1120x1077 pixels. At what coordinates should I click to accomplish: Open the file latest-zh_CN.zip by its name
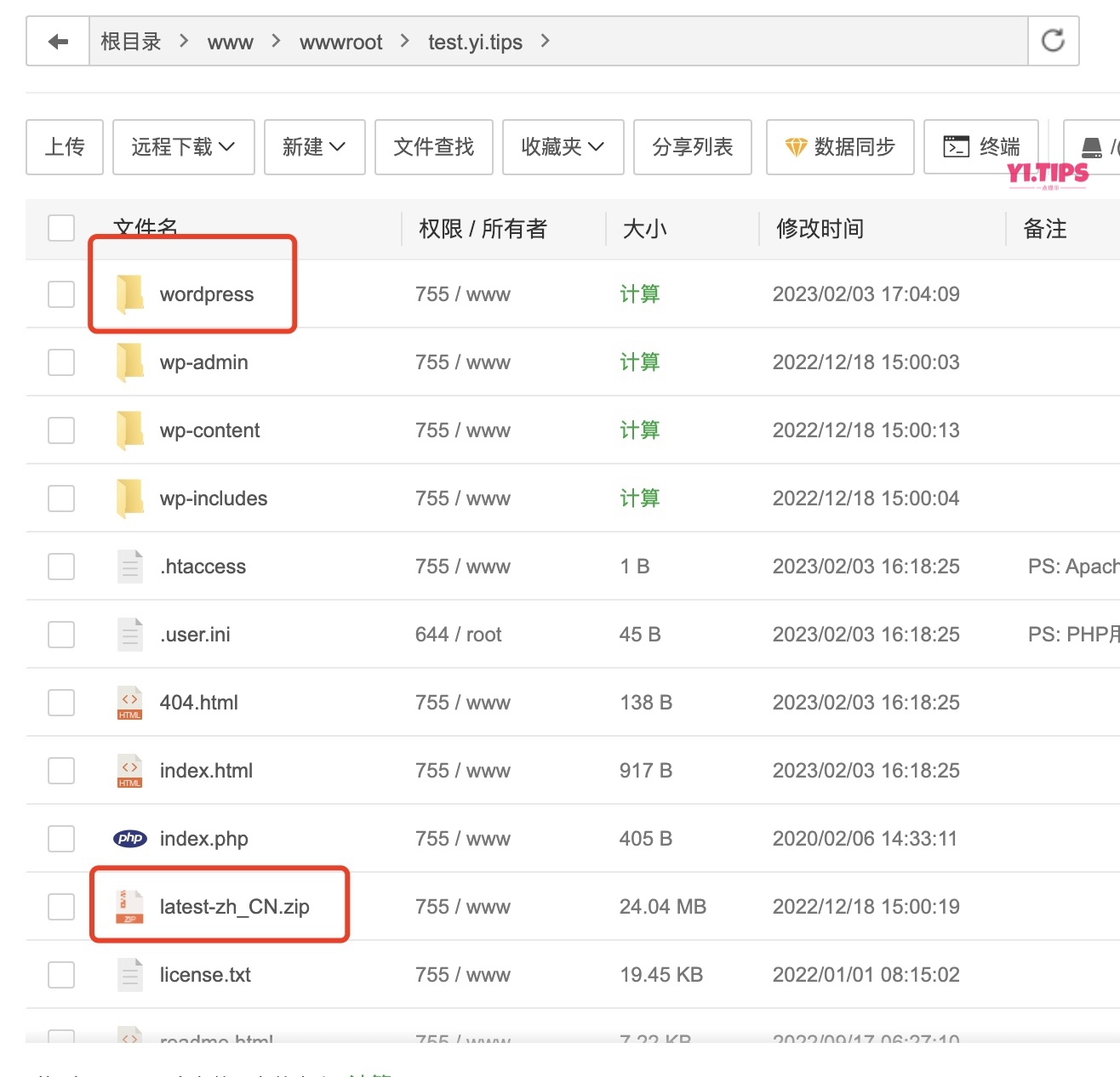click(234, 905)
